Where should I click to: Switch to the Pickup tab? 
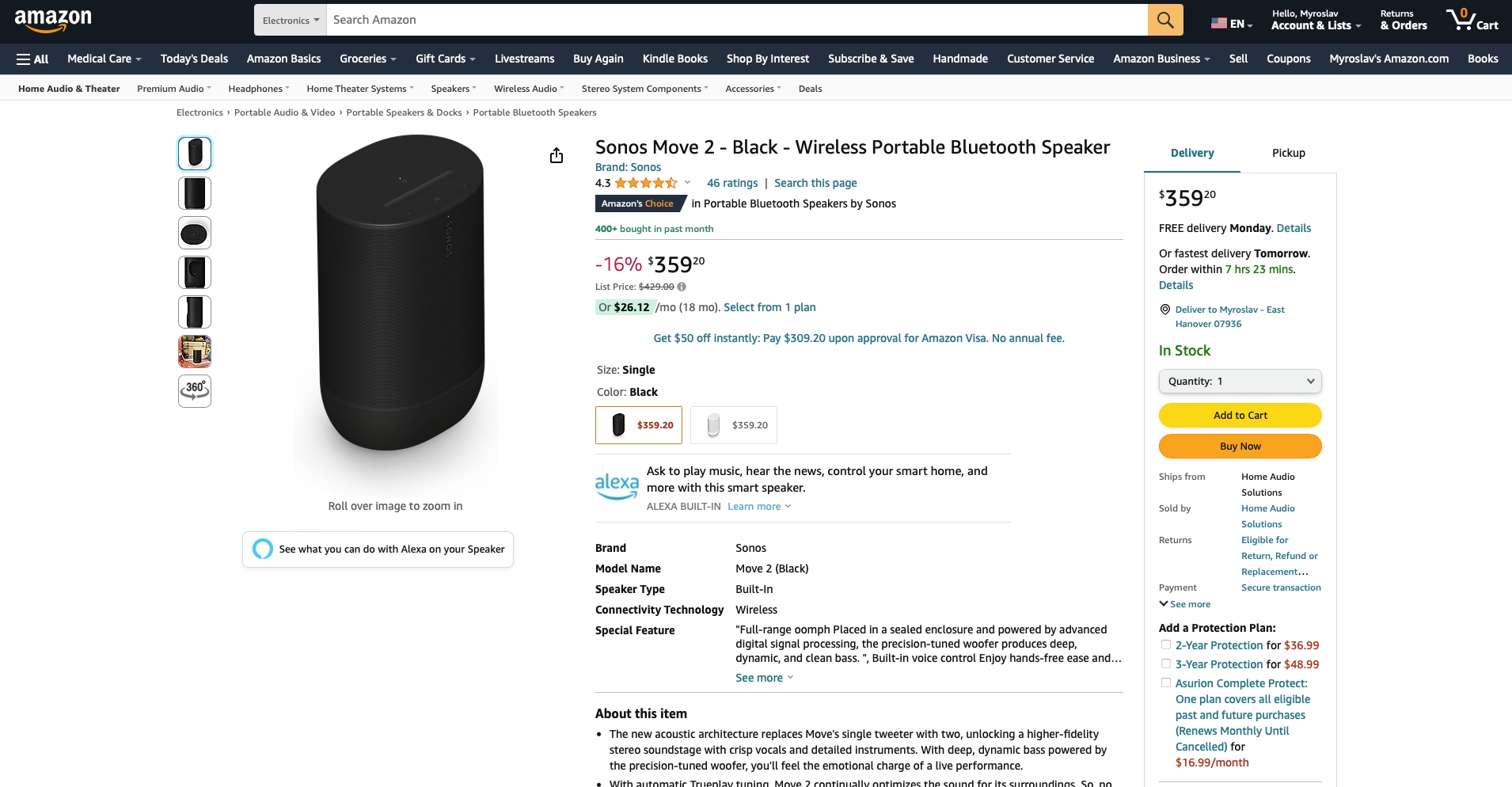tap(1288, 153)
